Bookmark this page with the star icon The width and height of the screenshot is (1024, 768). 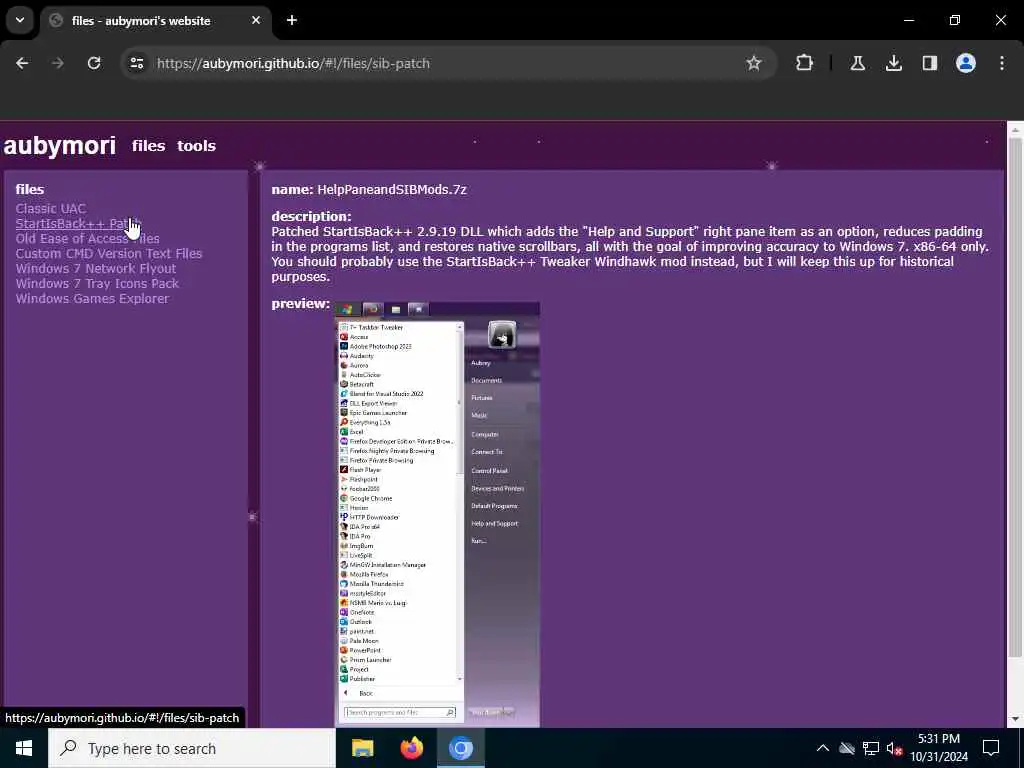tap(754, 63)
